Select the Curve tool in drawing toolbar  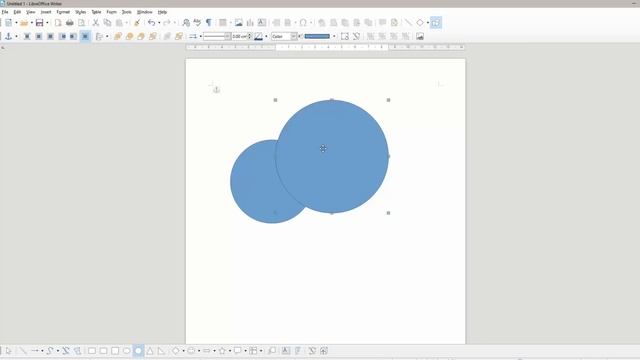pos(50,351)
